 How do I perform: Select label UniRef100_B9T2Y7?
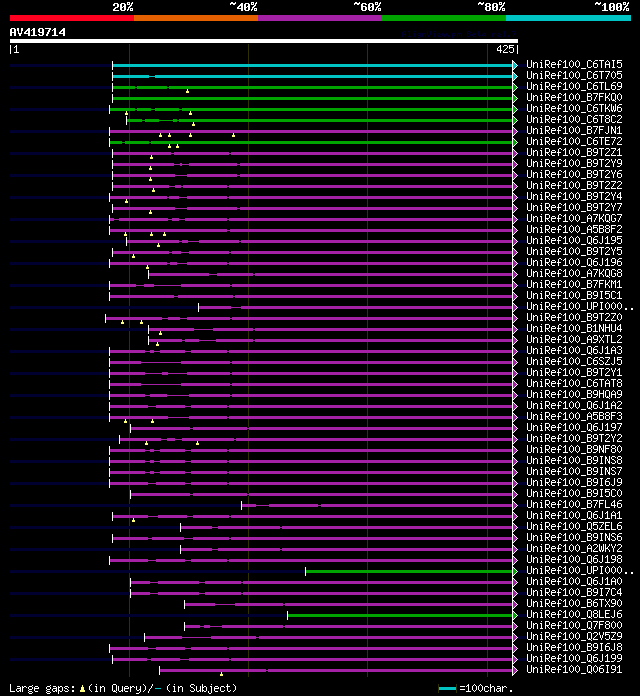574,207
